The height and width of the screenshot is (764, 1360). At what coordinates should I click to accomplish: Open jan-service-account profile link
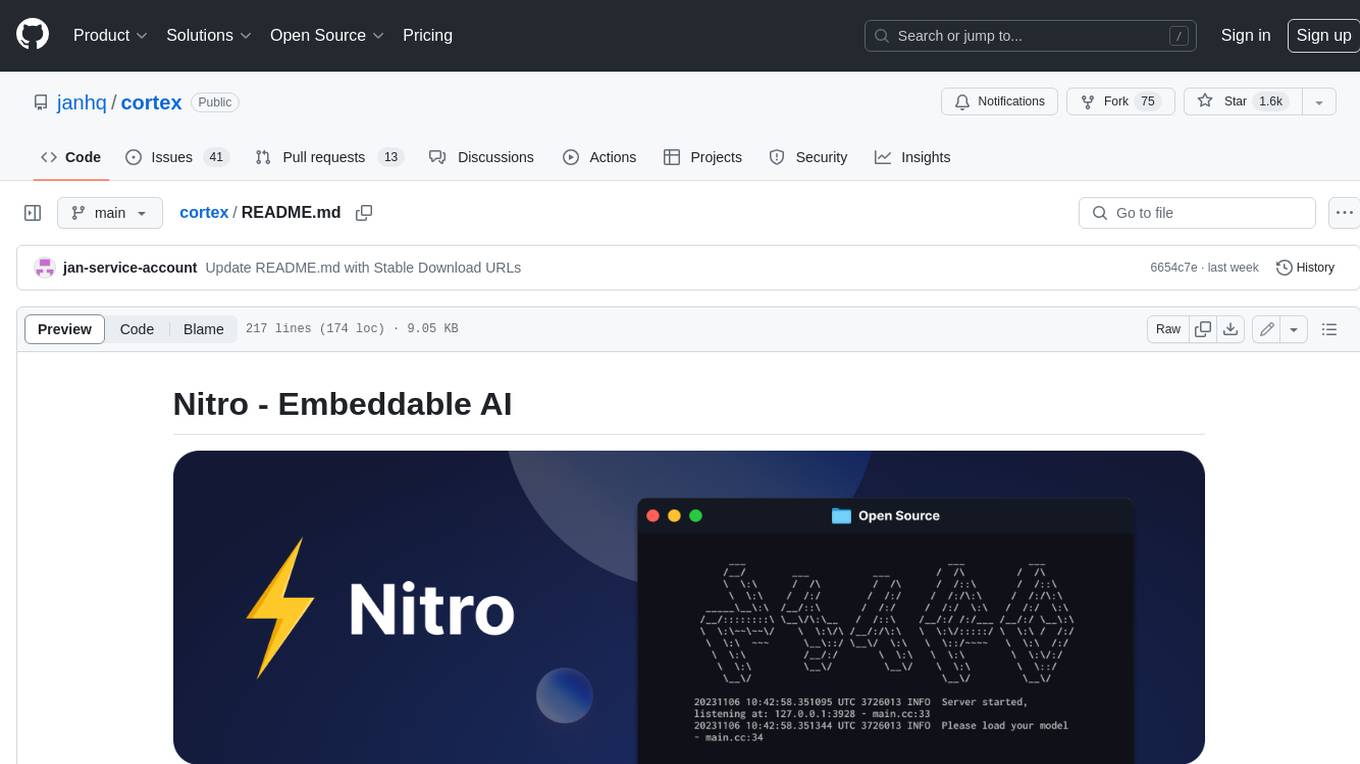pos(130,267)
